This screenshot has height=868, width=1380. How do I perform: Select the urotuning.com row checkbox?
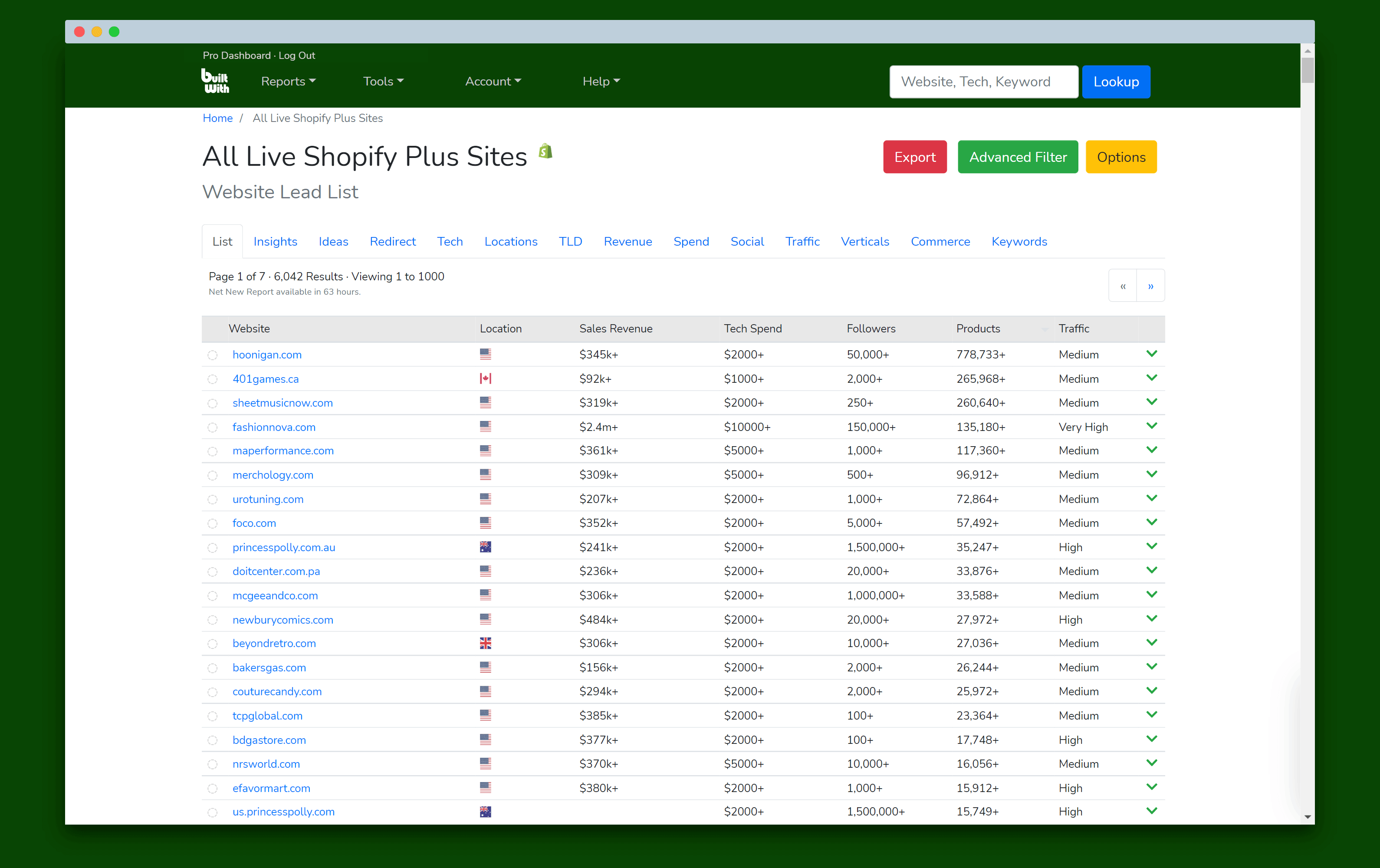click(213, 500)
